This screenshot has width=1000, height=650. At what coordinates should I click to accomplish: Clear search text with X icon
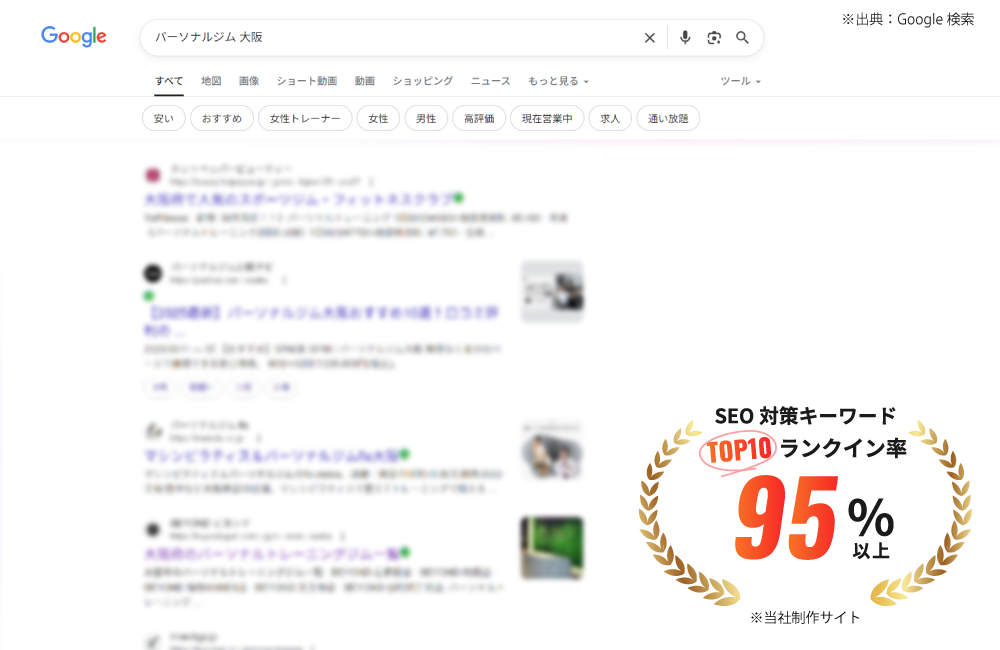650,38
